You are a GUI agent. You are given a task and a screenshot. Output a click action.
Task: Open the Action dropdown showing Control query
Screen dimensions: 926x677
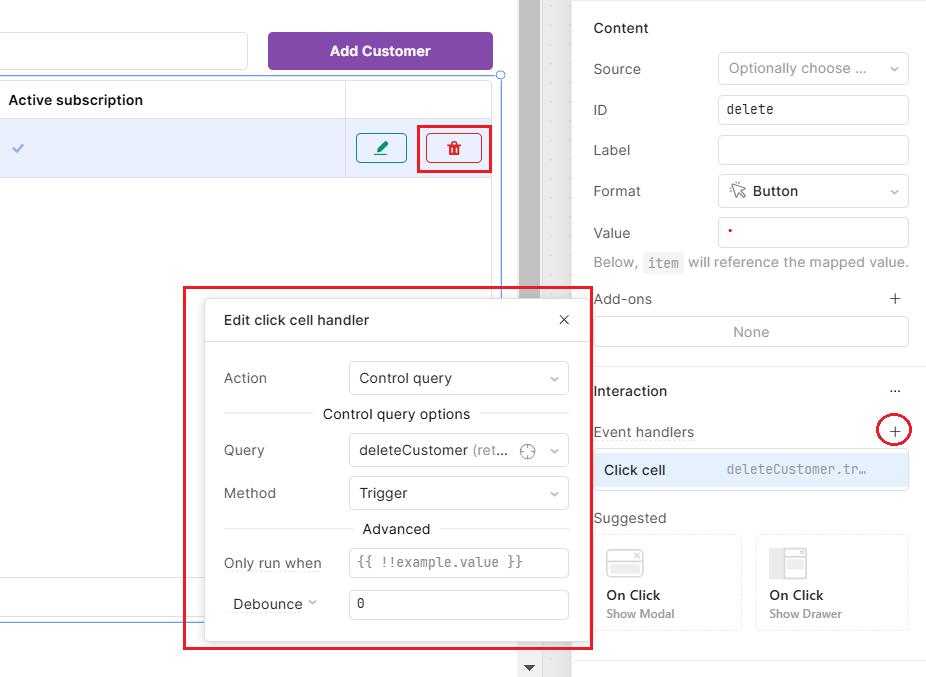pyautogui.click(x=459, y=378)
